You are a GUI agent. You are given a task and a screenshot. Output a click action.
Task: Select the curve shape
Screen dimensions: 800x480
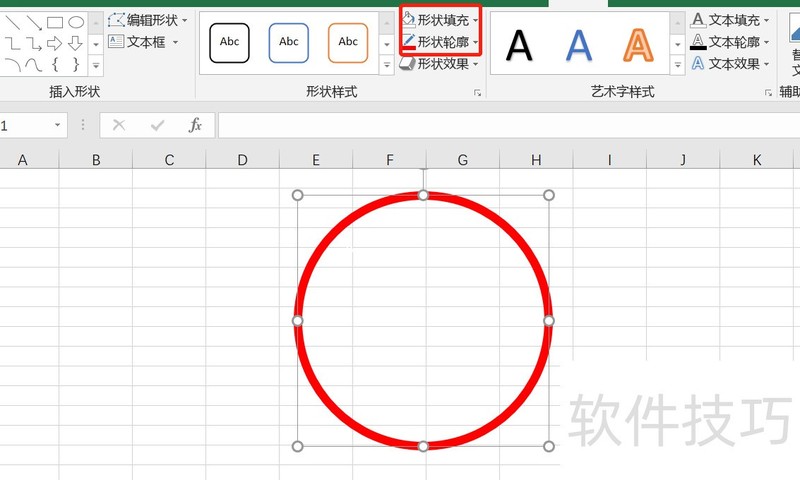coord(34,65)
